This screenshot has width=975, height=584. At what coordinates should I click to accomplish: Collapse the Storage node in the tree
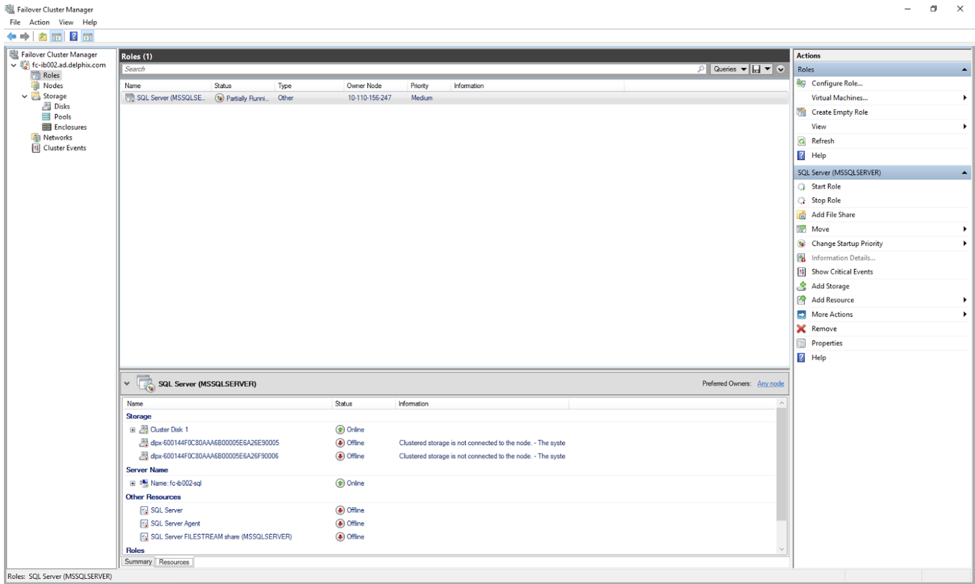click(x=25, y=96)
